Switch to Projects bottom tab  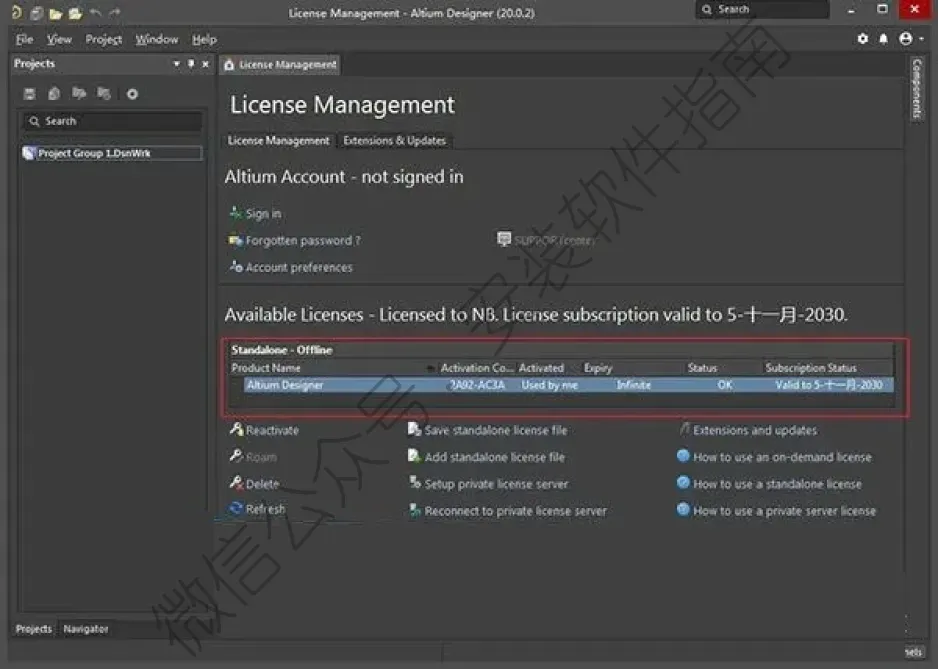pyautogui.click(x=34, y=629)
